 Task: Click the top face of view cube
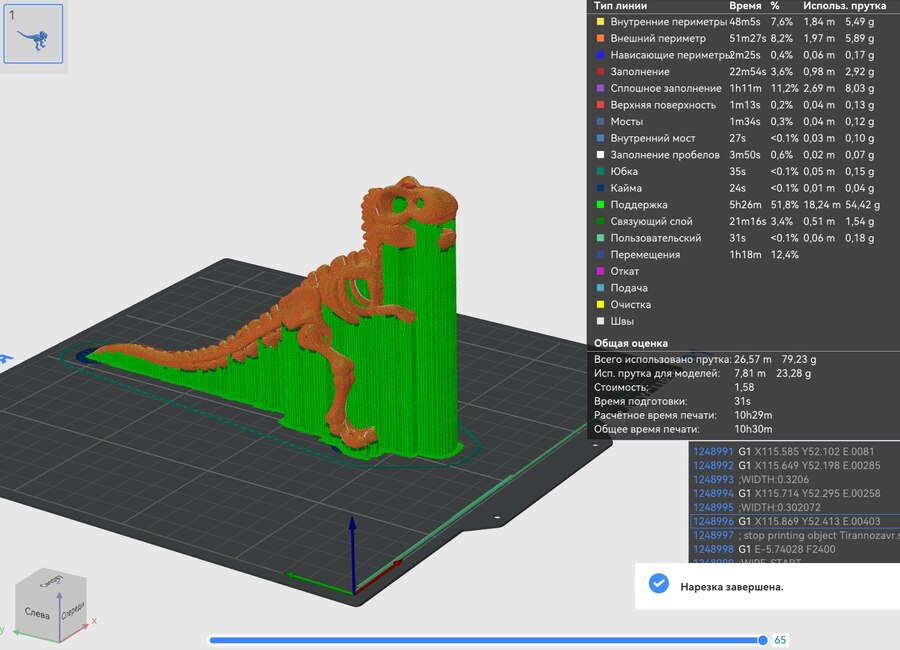(x=49, y=581)
